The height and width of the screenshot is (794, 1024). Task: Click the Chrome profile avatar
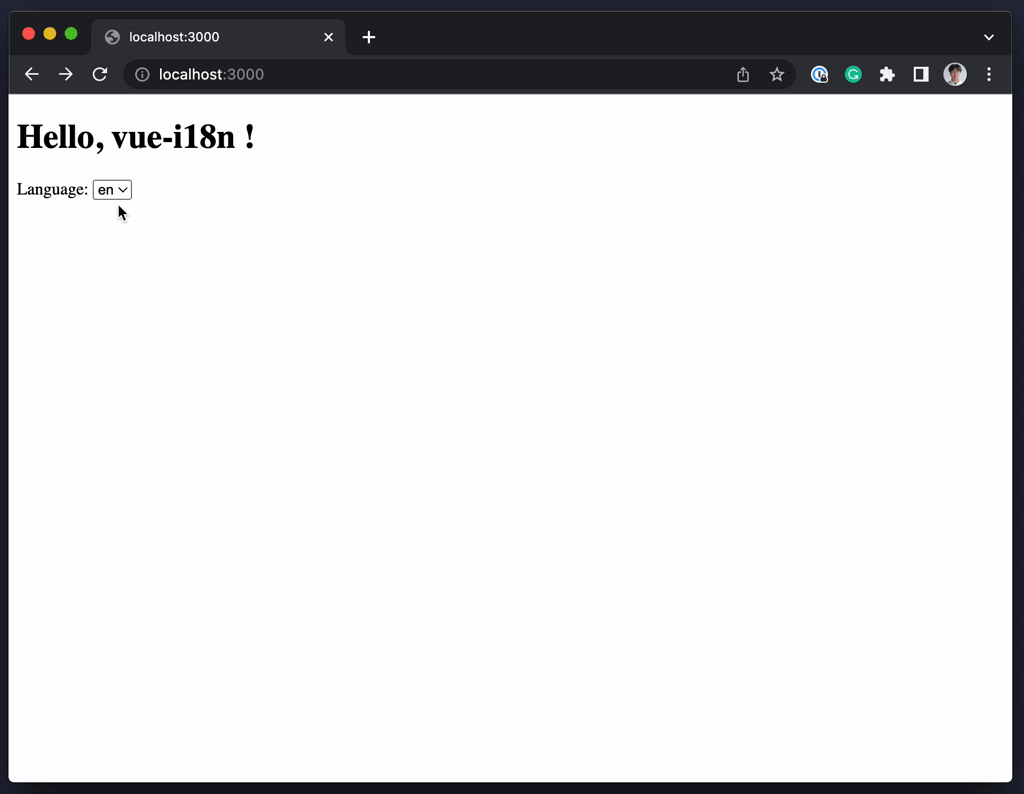tap(955, 74)
